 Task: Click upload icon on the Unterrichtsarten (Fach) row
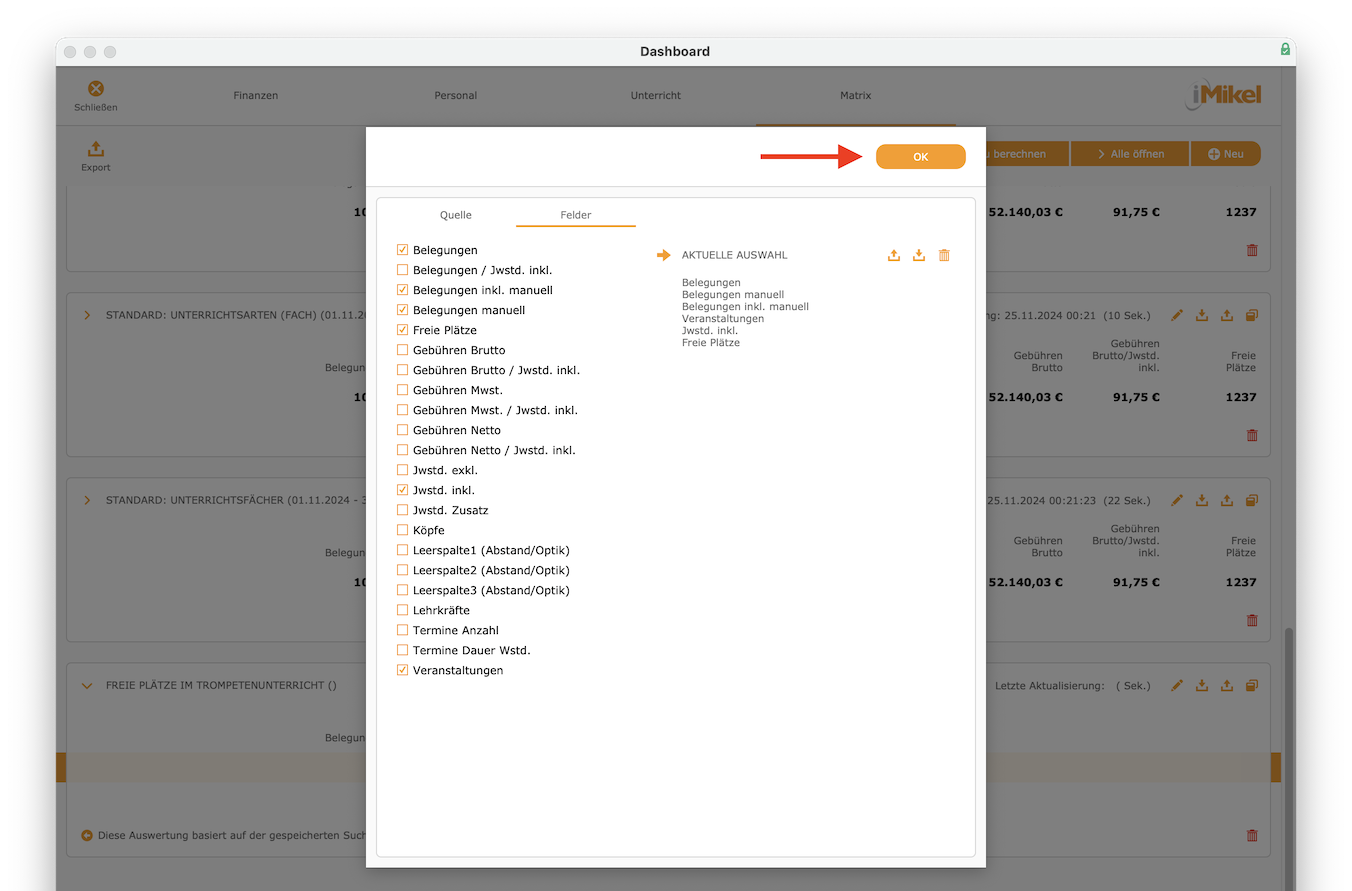pyautogui.click(x=1227, y=315)
